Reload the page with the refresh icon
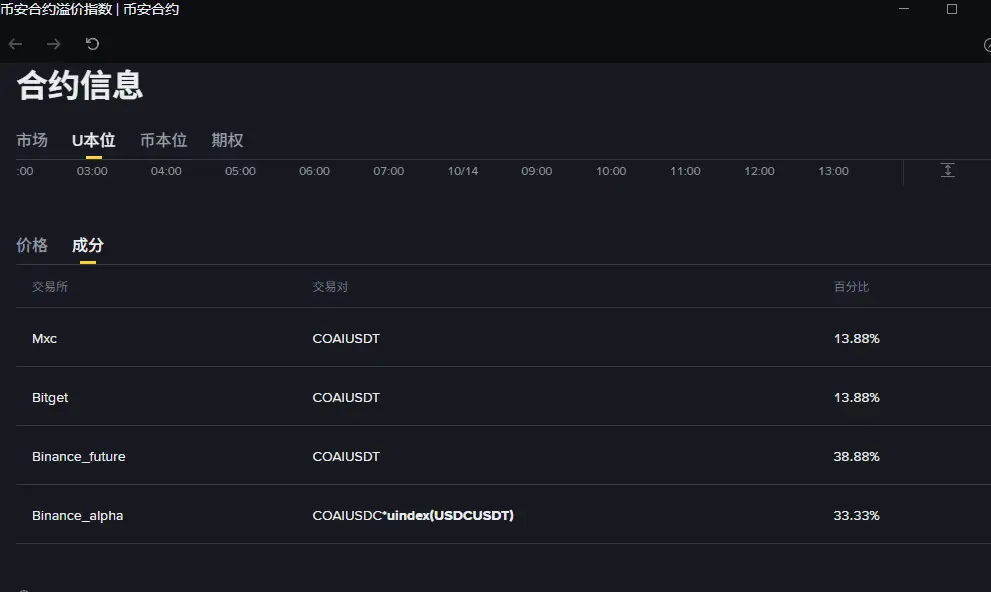This screenshot has height=592, width=991. tap(92, 44)
